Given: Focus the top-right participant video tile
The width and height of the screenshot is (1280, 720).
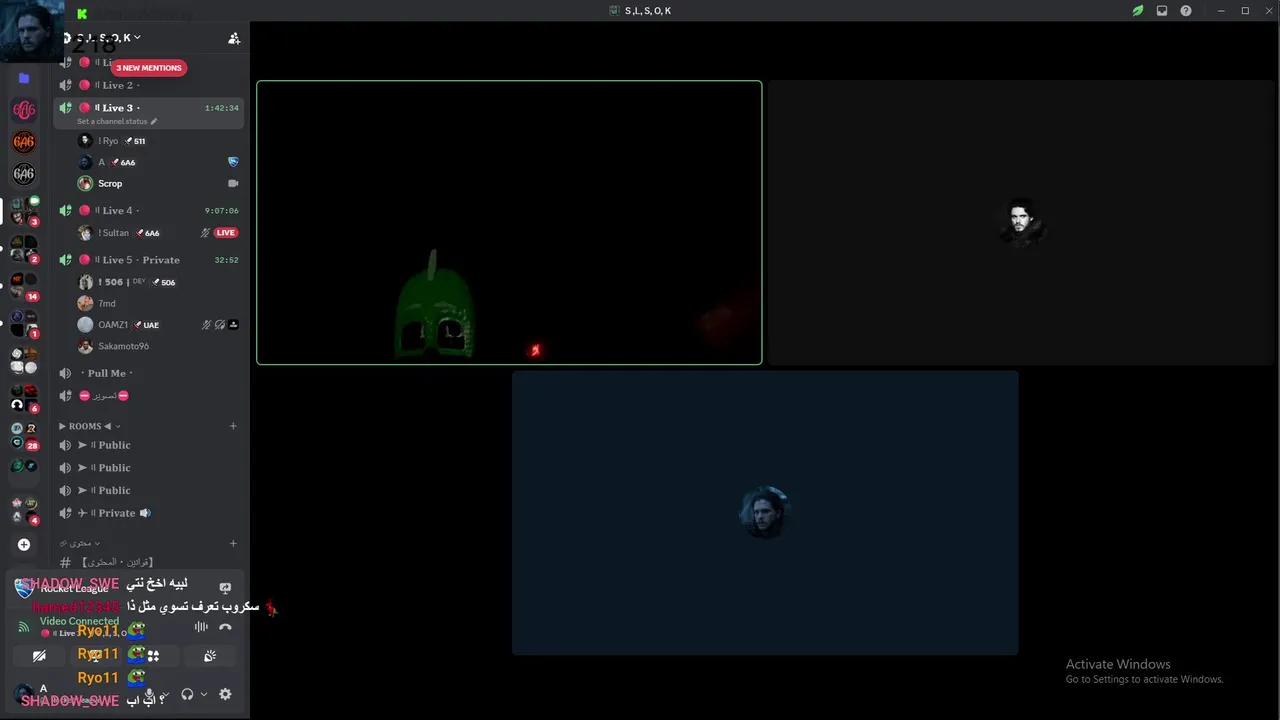Looking at the screenshot, I should tap(1021, 223).
